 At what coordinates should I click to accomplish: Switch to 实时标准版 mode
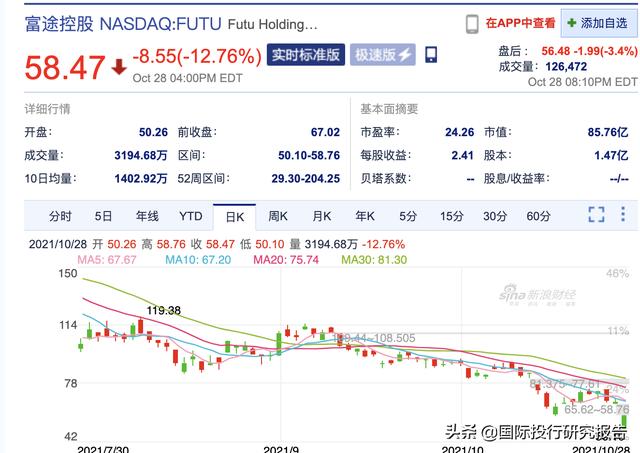[306, 55]
